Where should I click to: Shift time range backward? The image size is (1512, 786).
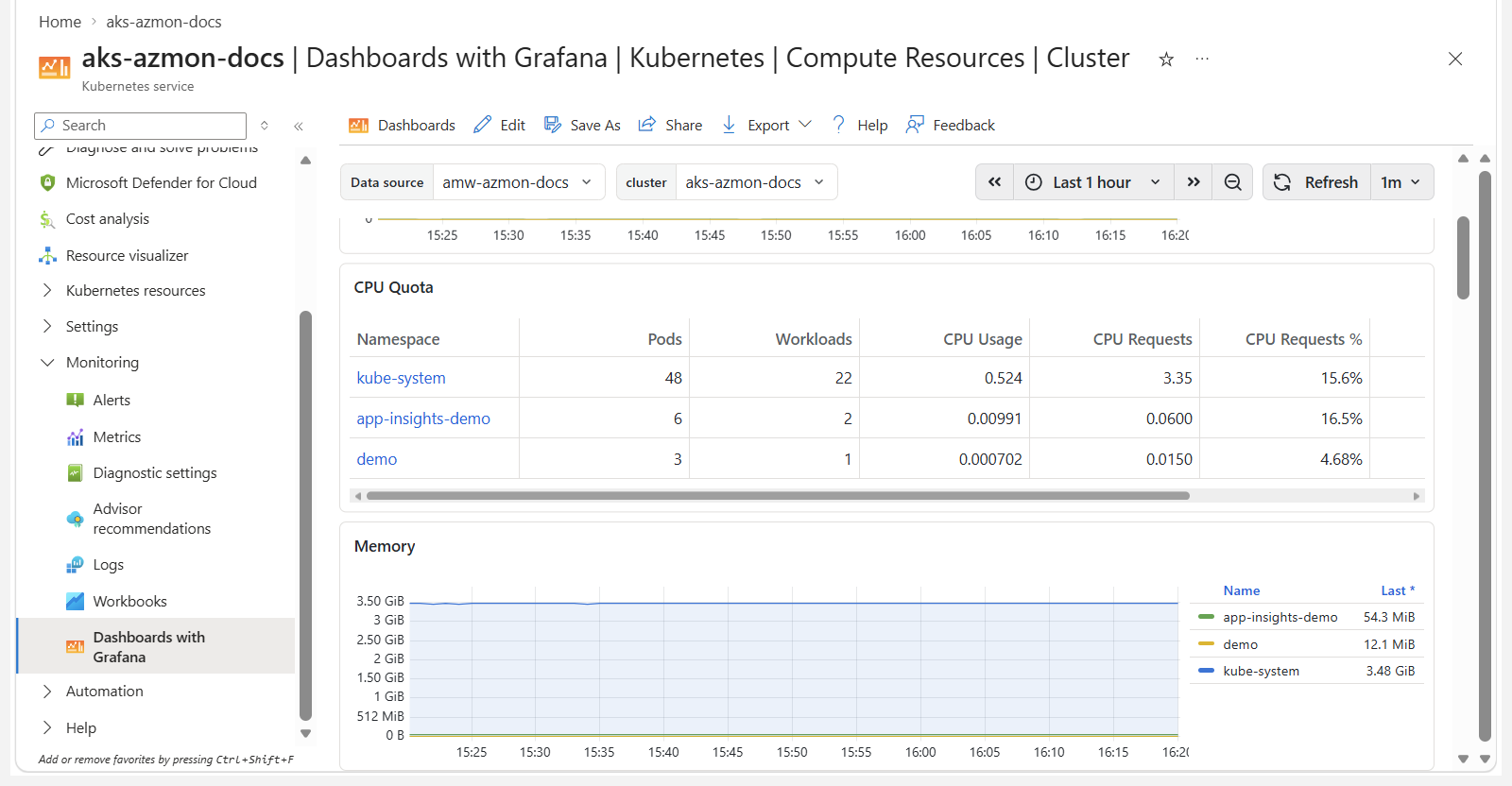[994, 182]
